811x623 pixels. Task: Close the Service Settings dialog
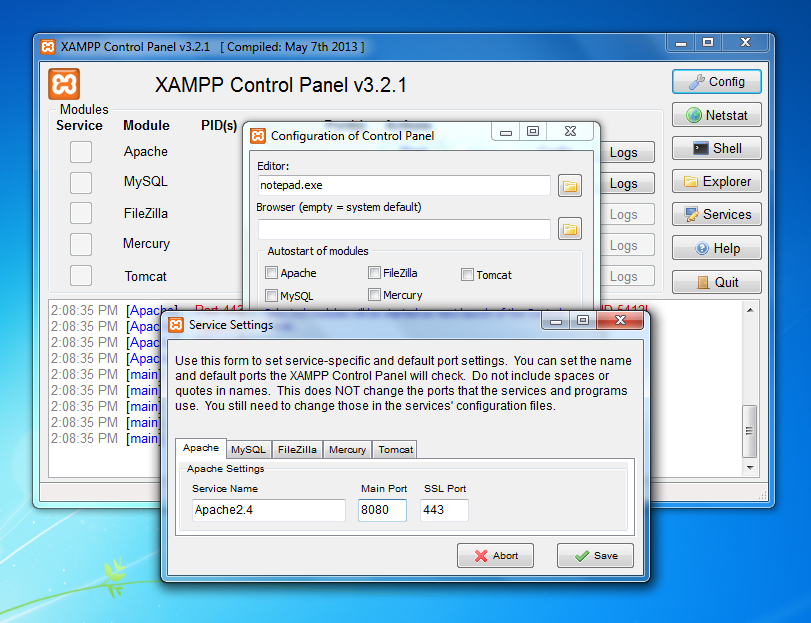pyautogui.click(x=620, y=320)
